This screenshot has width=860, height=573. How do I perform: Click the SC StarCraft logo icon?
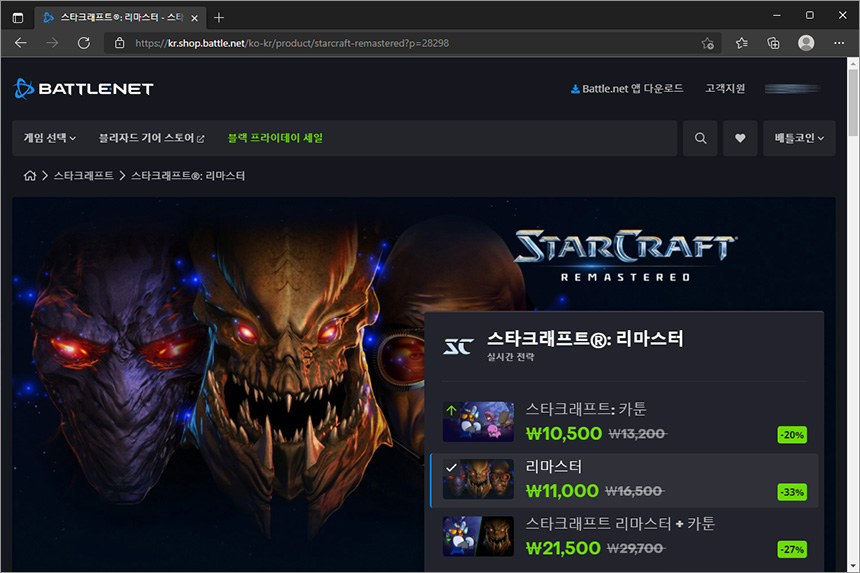pyautogui.click(x=459, y=346)
